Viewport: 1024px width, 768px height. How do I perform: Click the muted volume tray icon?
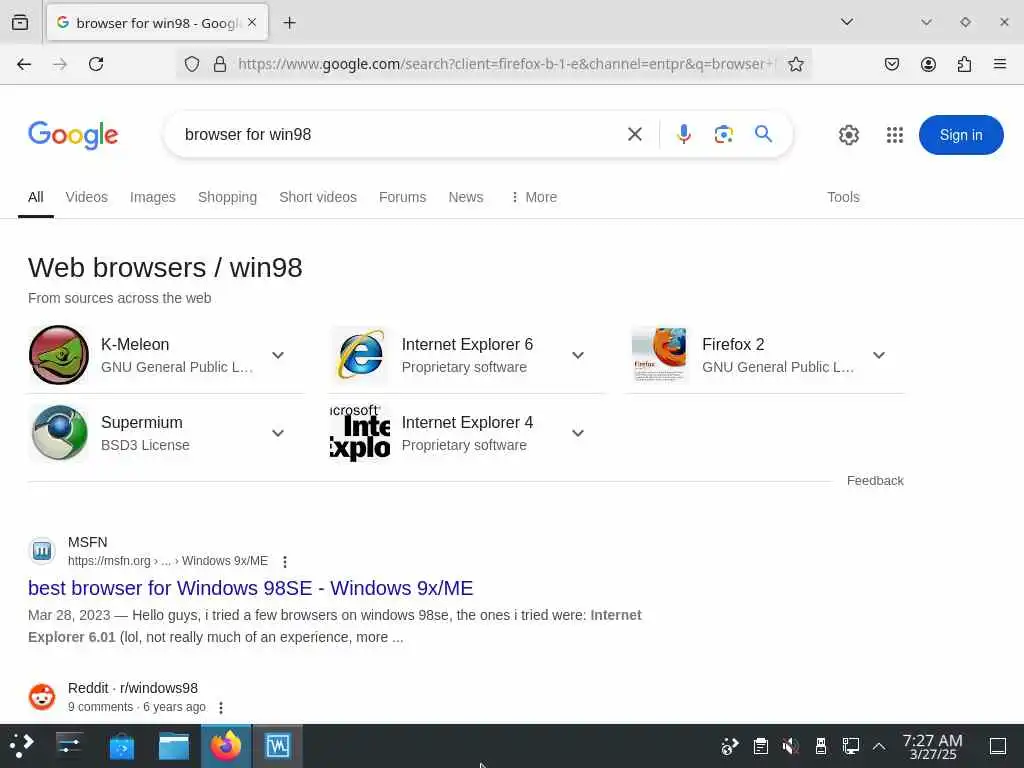[790, 746]
